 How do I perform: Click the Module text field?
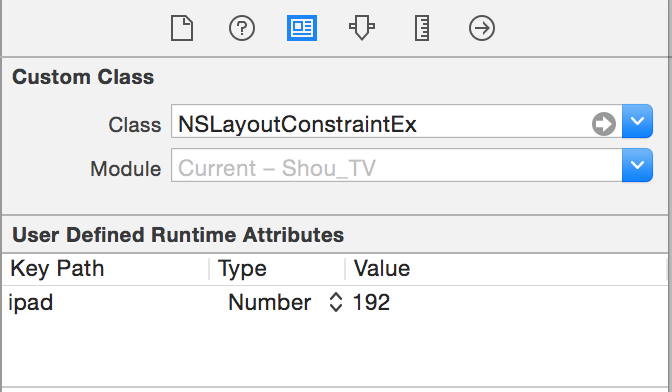pyautogui.click(x=396, y=165)
